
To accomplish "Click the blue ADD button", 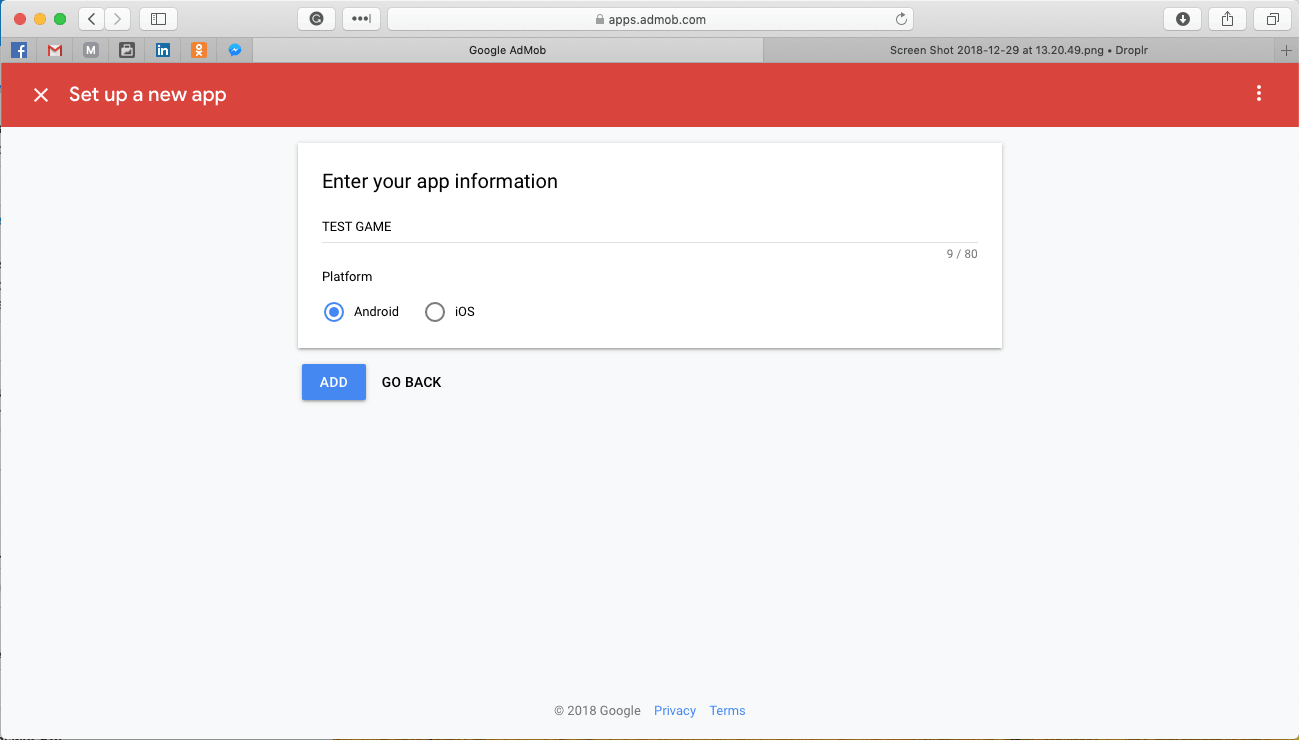I will point(334,382).
